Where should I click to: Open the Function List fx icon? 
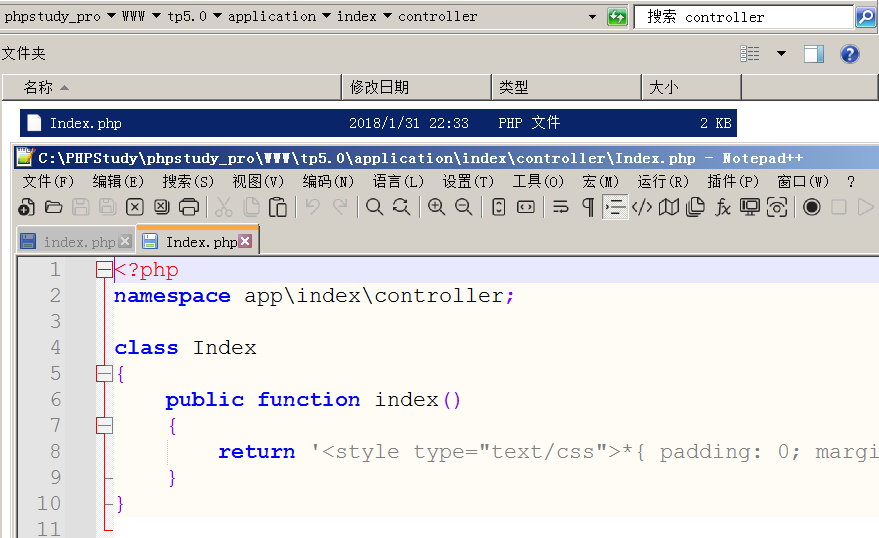[x=723, y=207]
